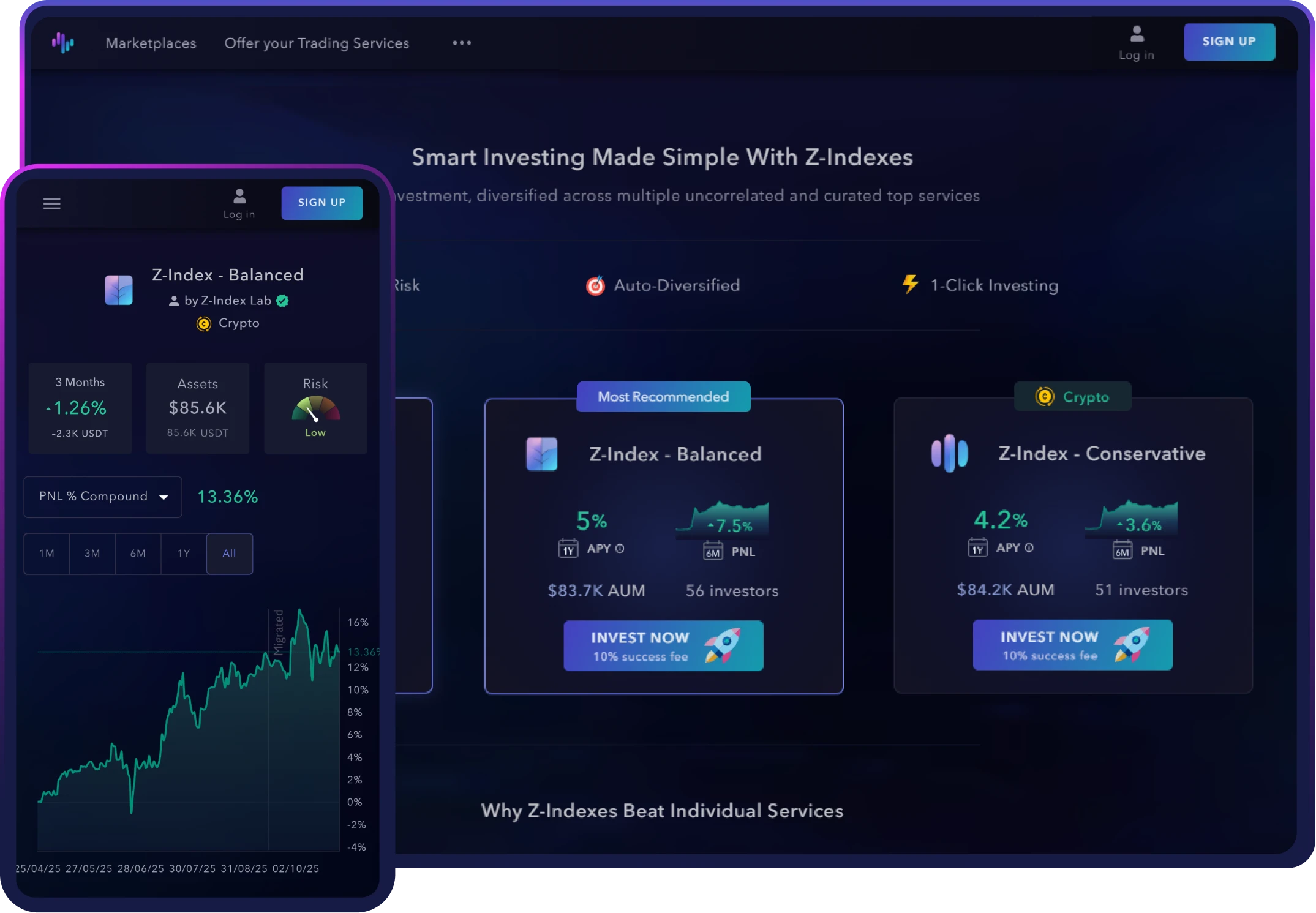Click the desktop SIGN UP button

[x=1228, y=42]
